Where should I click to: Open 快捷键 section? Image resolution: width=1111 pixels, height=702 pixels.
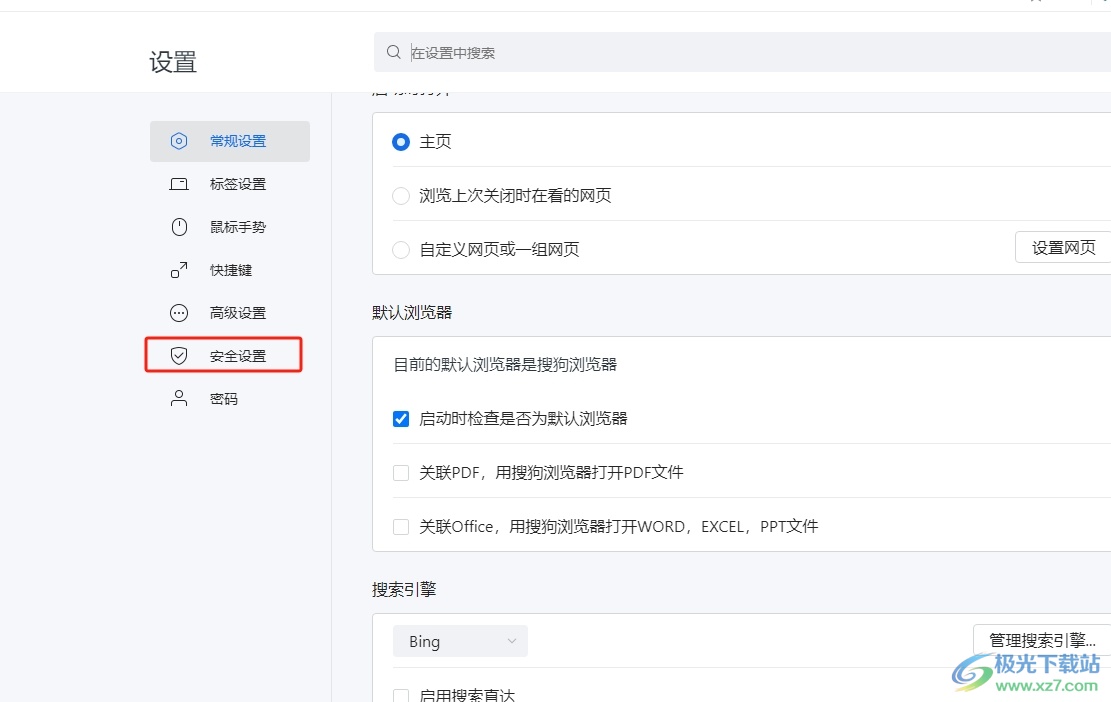pos(230,270)
